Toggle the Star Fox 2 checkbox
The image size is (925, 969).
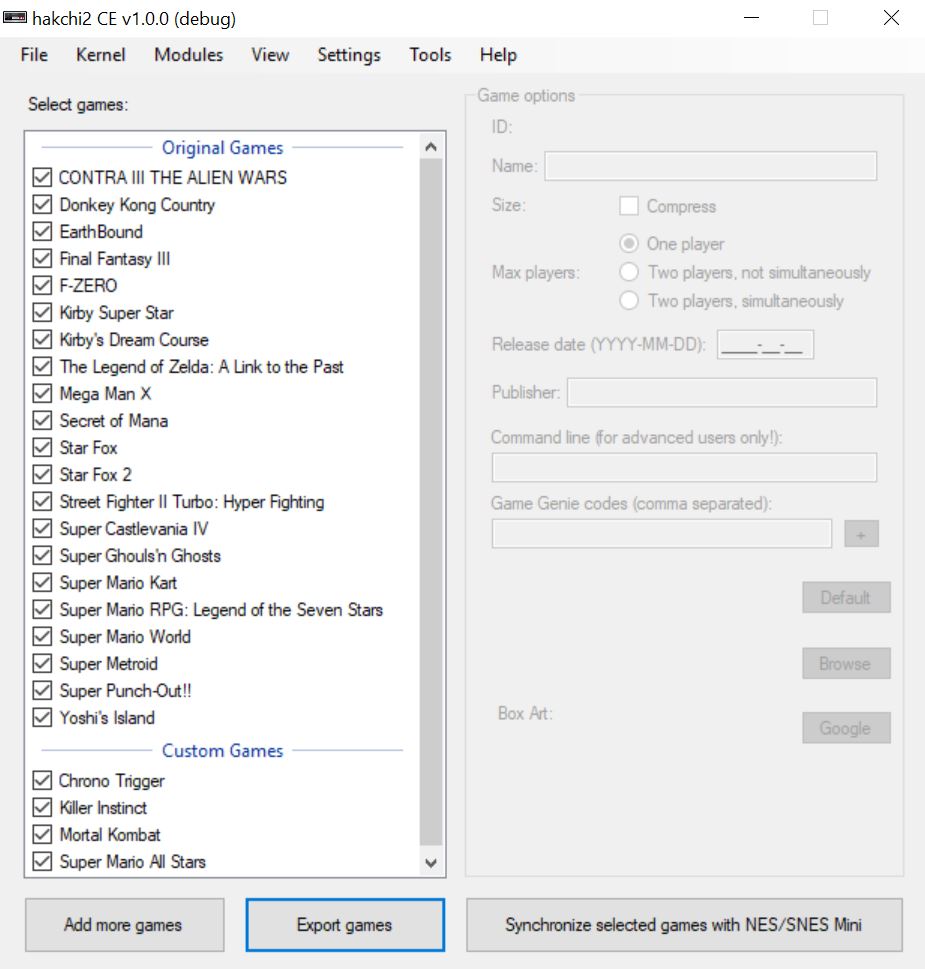click(42, 475)
